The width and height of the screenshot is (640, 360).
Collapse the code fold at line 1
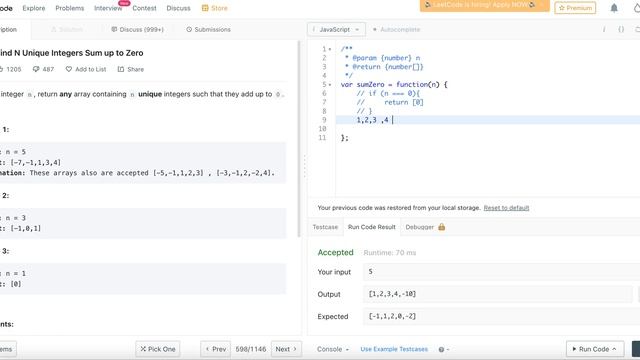click(x=330, y=49)
